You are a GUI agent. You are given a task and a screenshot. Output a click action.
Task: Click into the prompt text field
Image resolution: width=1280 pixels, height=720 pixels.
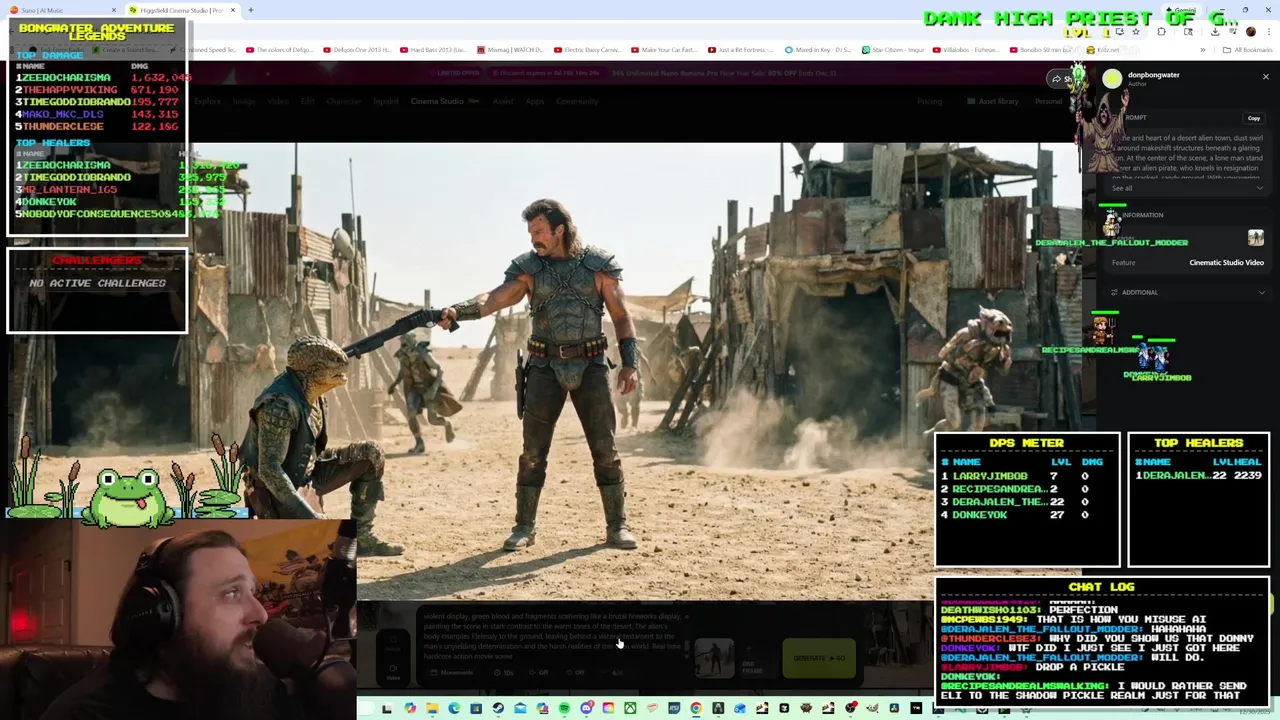(x=552, y=637)
